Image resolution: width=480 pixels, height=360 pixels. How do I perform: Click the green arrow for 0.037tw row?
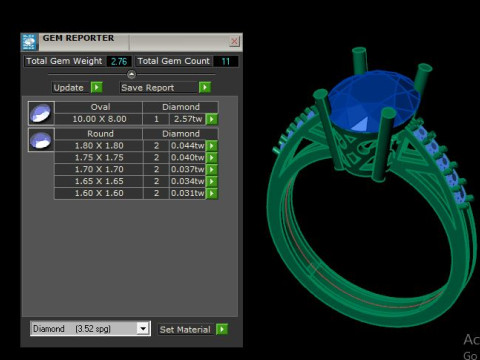[212, 169]
